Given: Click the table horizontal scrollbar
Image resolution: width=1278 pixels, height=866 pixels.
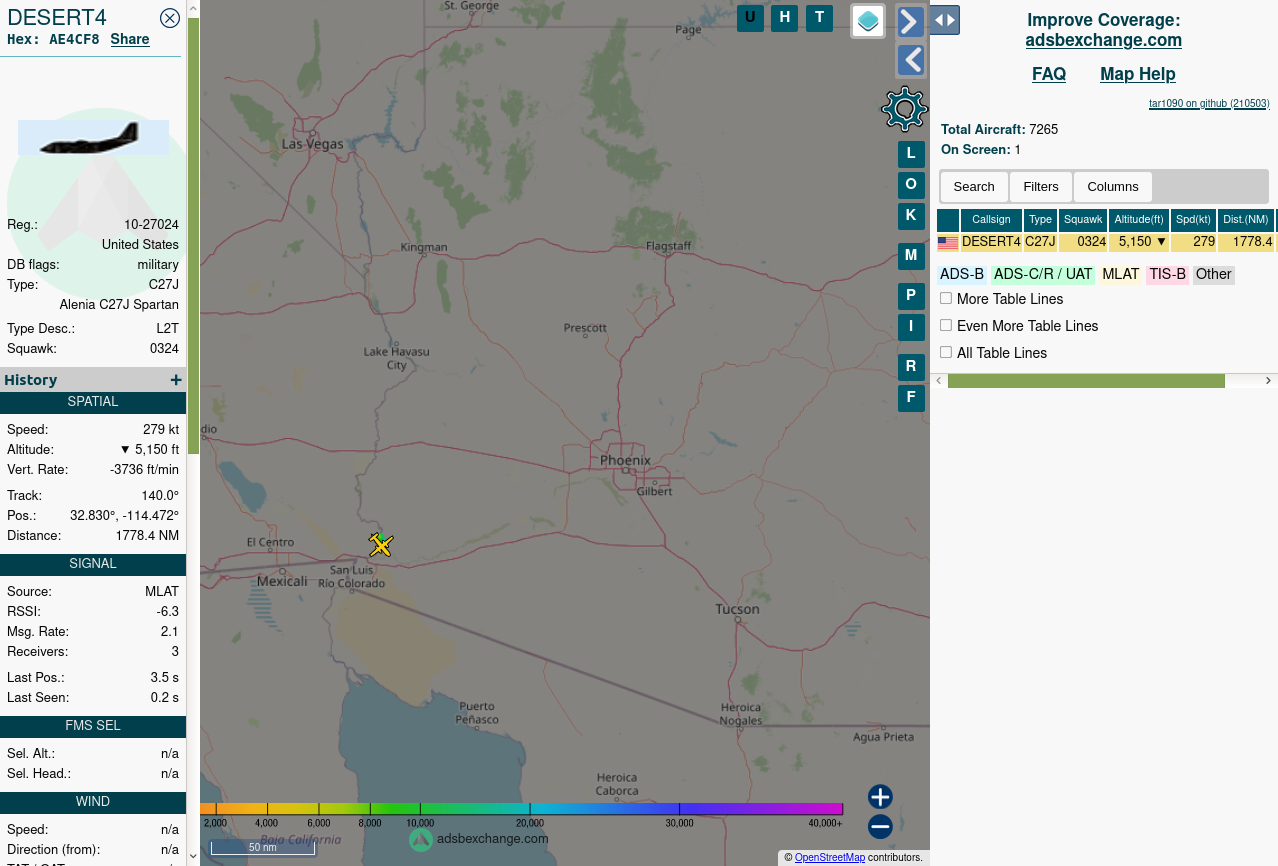Looking at the screenshot, I should click(x=1086, y=381).
